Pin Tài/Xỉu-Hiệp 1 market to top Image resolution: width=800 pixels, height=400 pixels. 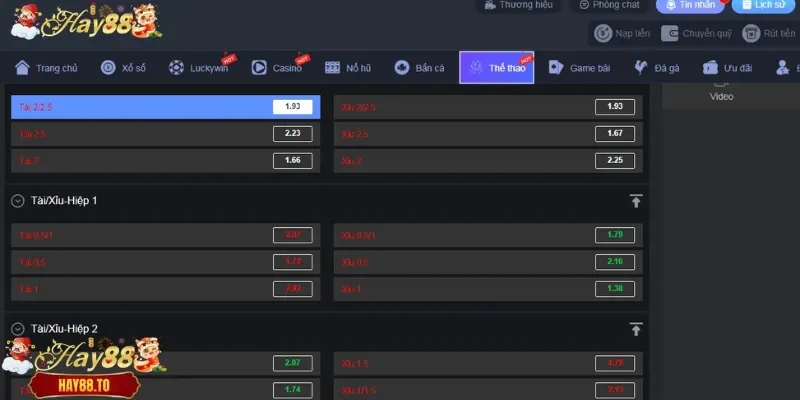coord(635,201)
